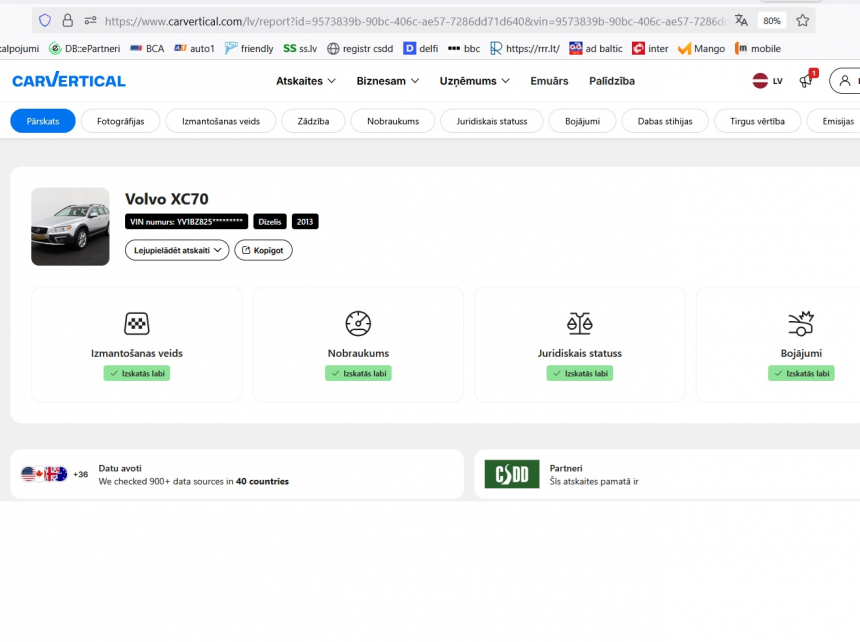The width and height of the screenshot is (860, 642).
Task: Open the mobile bookmark
Action: (x=757, y=49)
